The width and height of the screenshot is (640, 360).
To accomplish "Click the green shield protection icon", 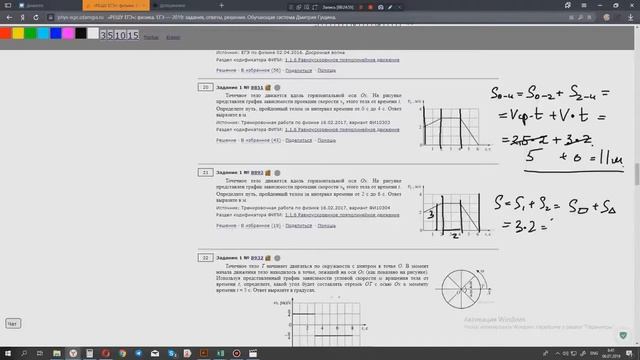I will click(623, 336).
